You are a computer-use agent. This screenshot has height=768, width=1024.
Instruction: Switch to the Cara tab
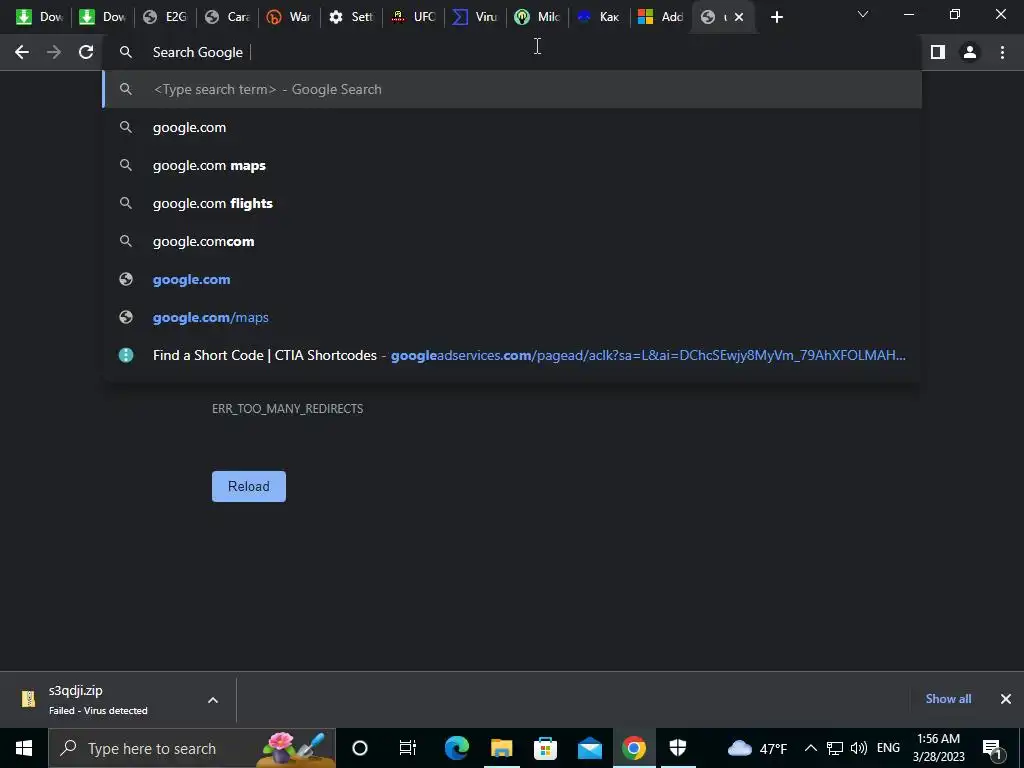(x=227, y=17)
